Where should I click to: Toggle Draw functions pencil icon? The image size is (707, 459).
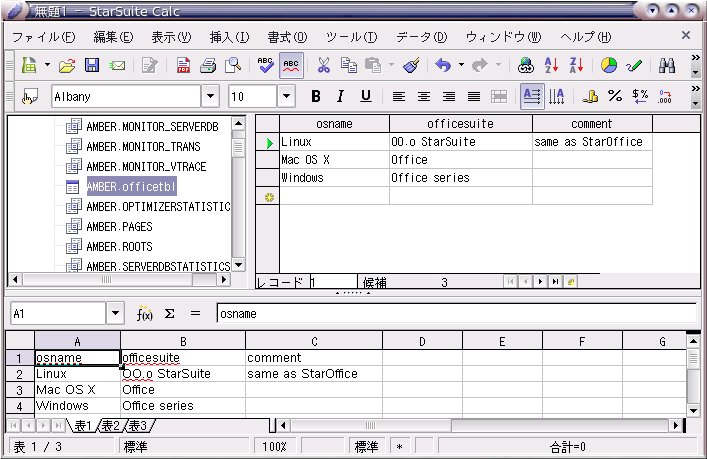(x=634, y=66)
